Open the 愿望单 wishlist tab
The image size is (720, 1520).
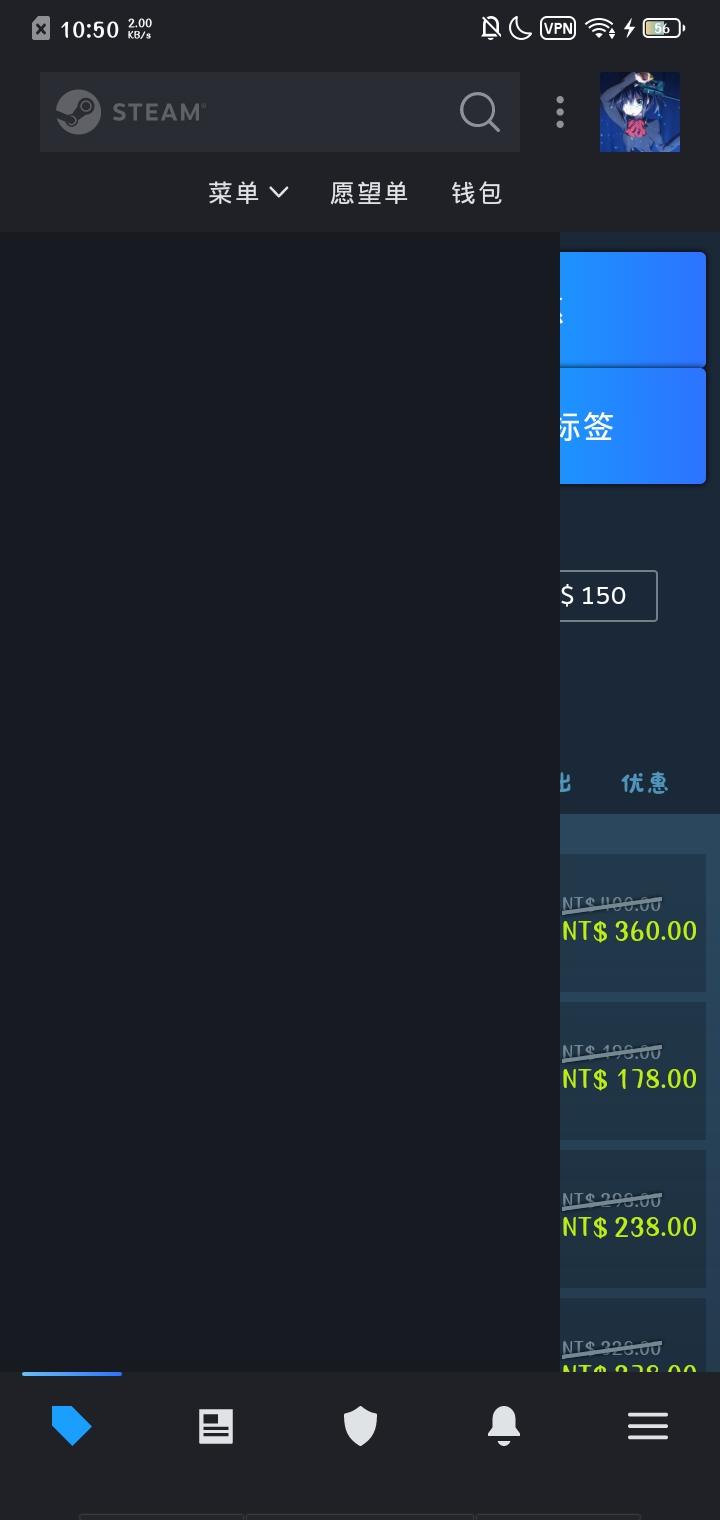(x=369, y=193)
